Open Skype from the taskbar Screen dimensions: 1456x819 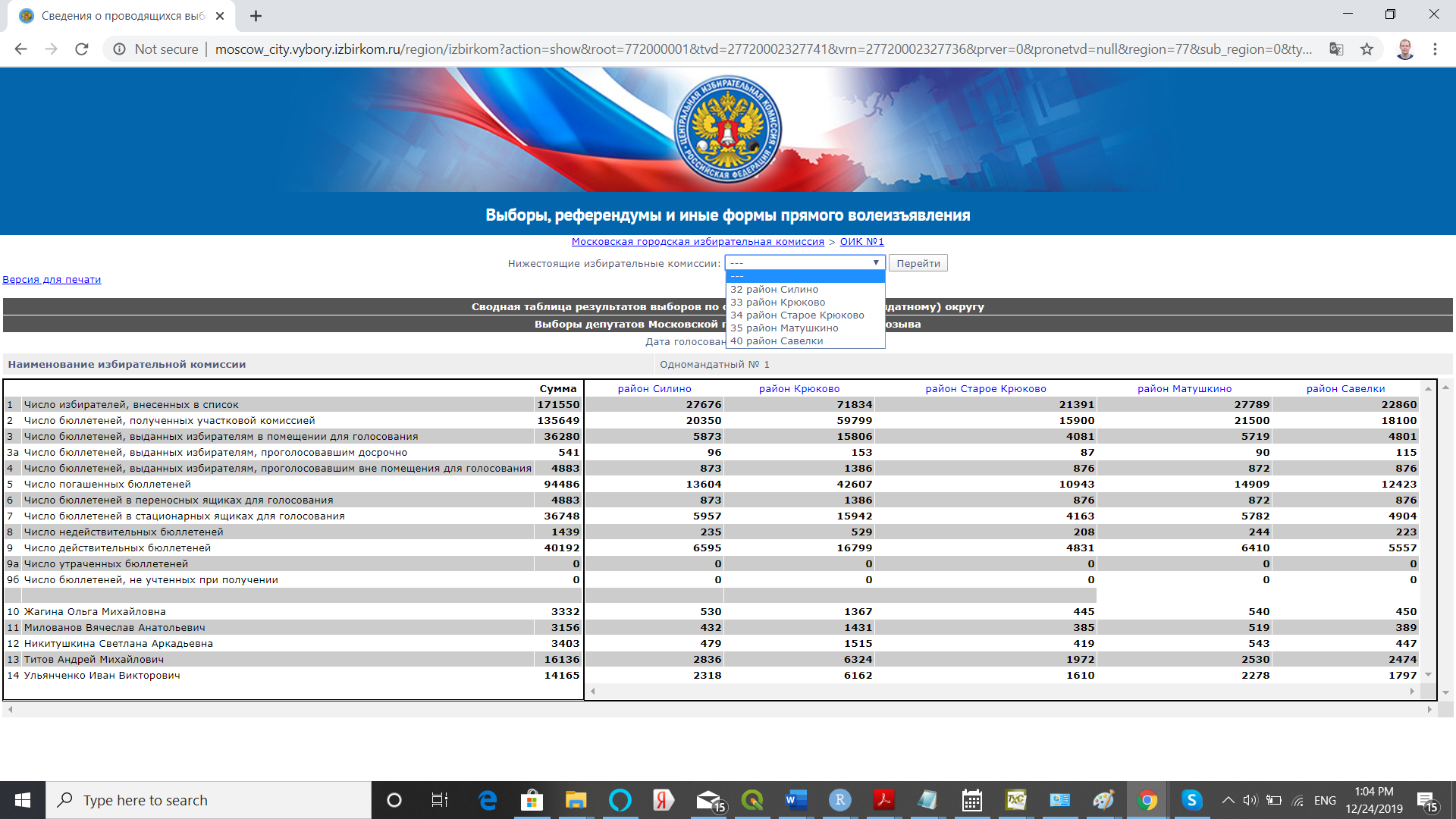pyautogui.click(x=1191, y=800)
